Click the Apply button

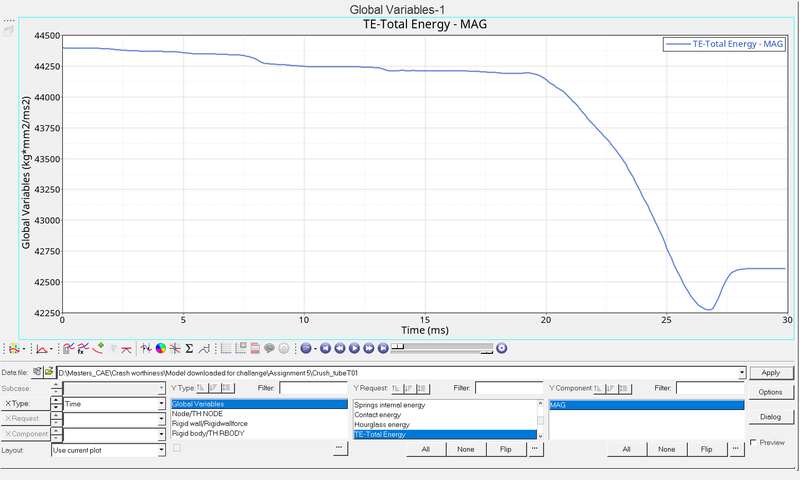tap(770, 372)
